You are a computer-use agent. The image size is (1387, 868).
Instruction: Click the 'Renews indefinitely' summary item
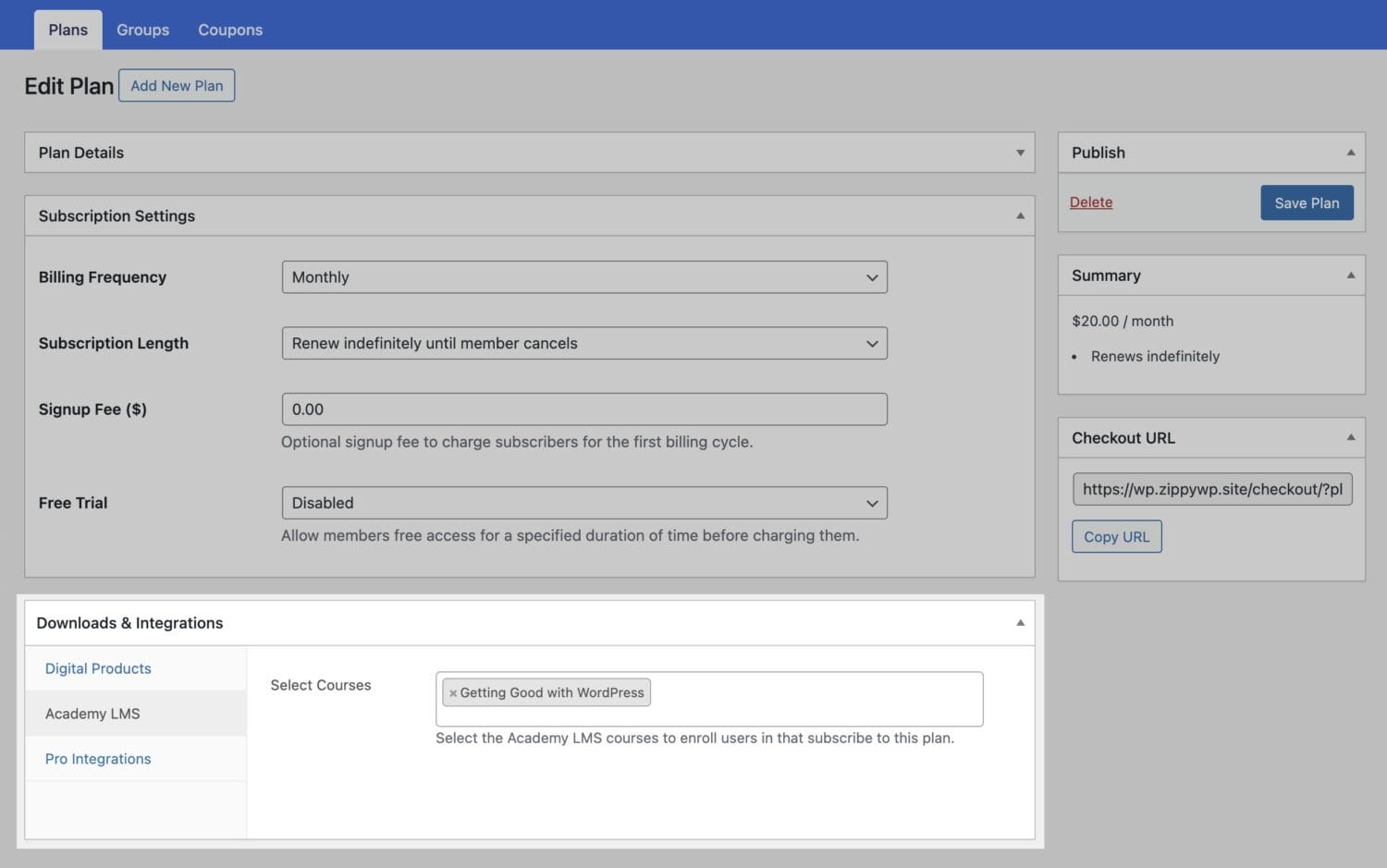tap(1155, 356)
